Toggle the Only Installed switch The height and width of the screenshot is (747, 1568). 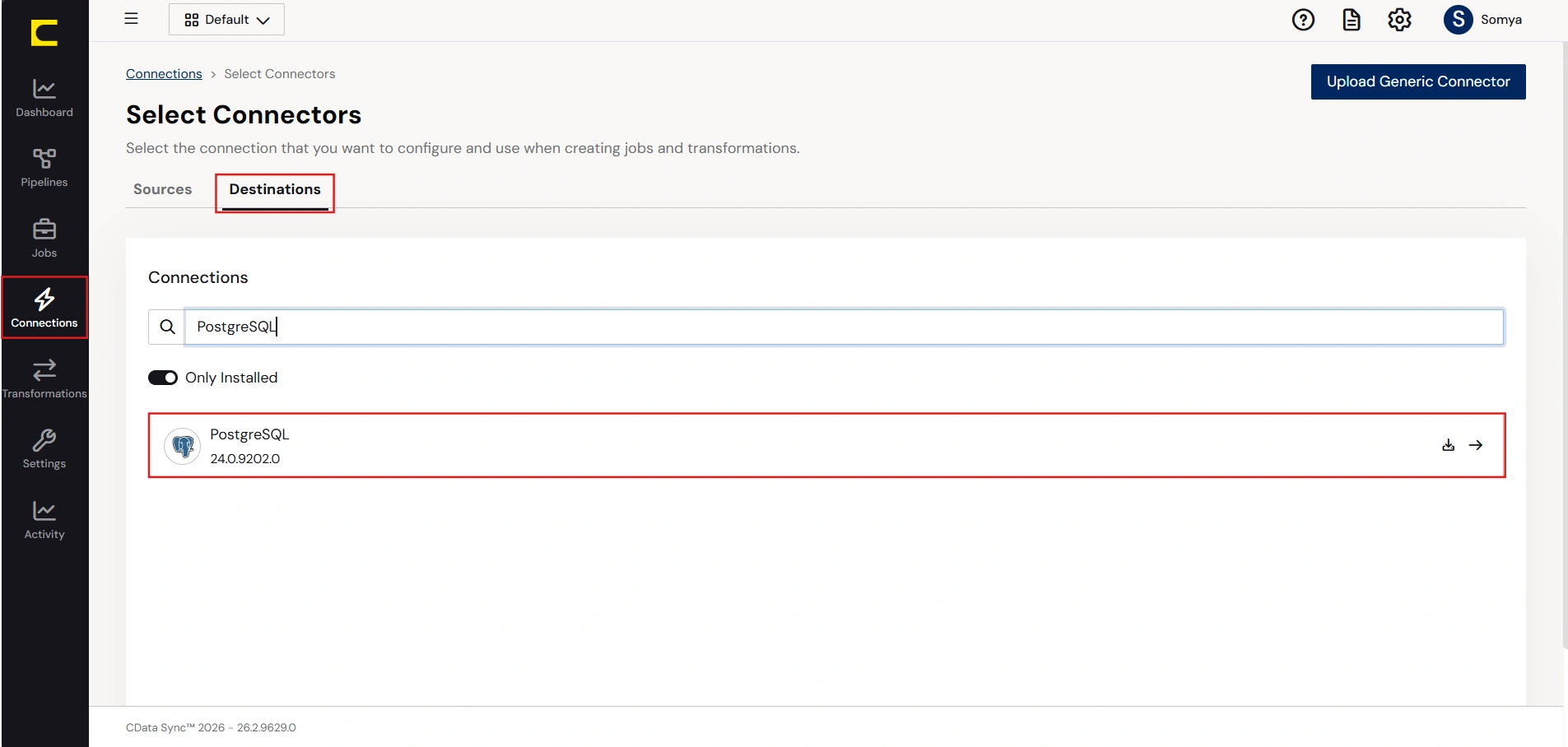(x=163, y=378)
